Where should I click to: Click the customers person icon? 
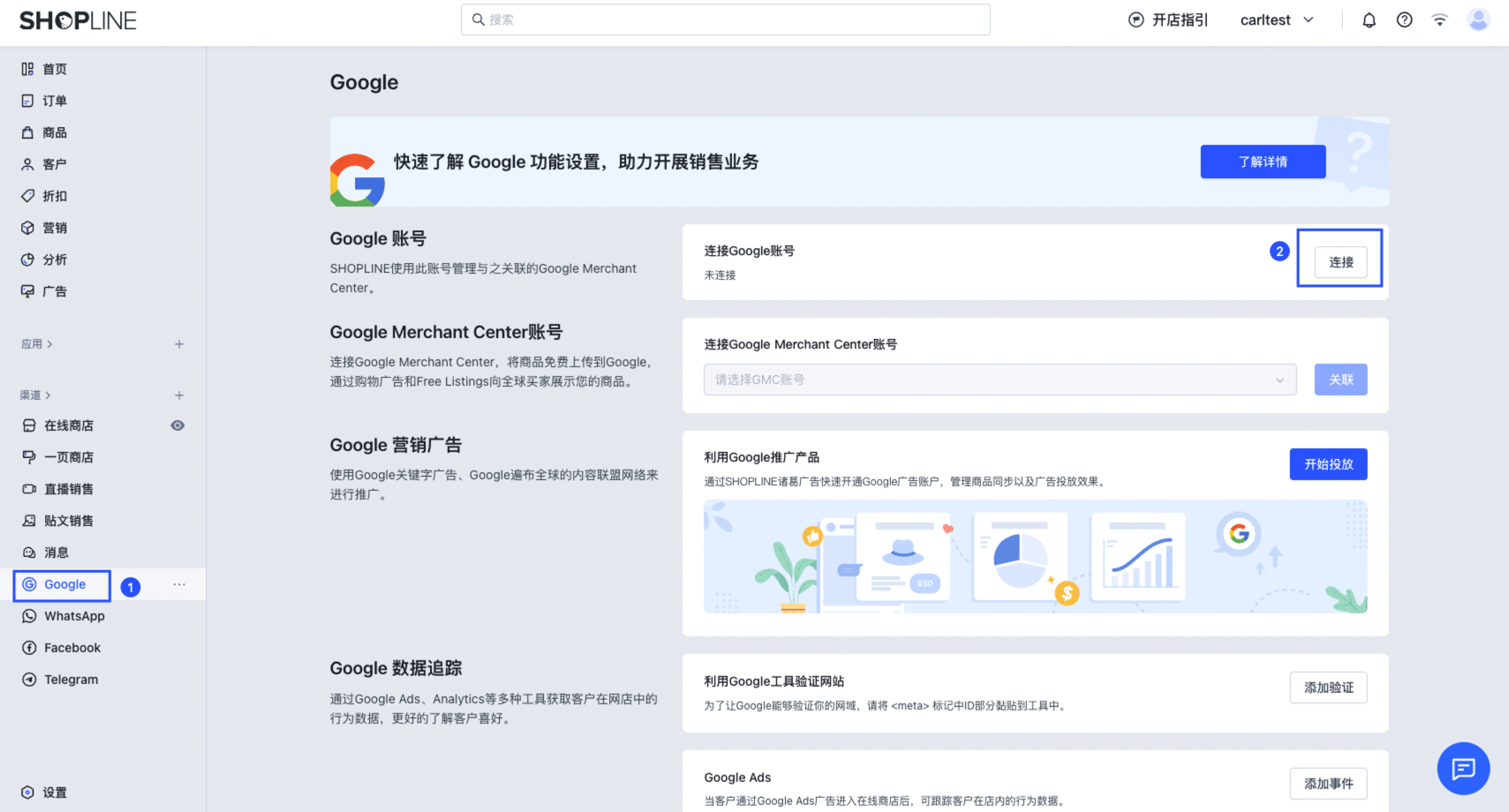tap(28, 164)
